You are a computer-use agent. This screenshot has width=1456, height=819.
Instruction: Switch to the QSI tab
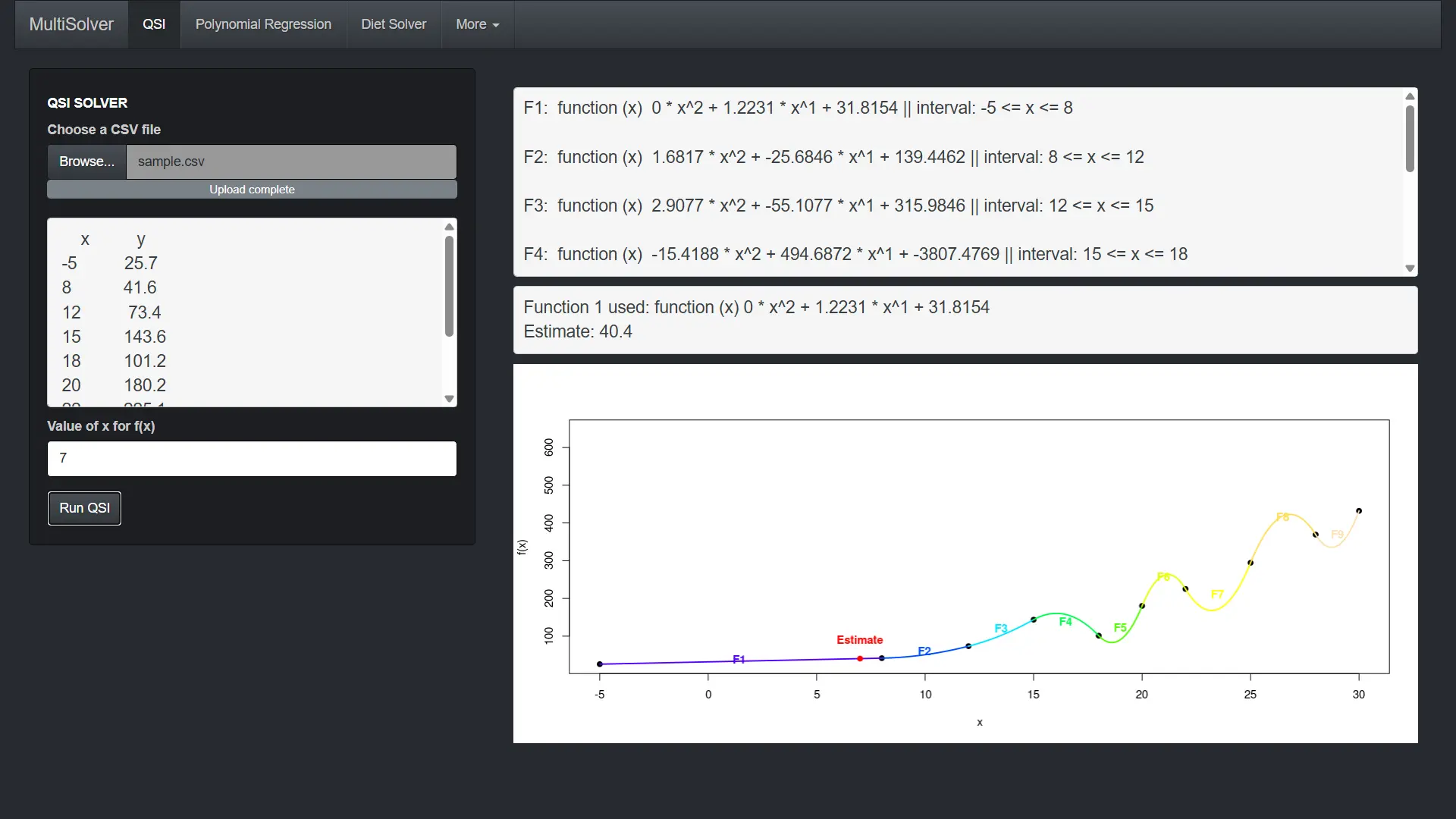tap(153, 24)
